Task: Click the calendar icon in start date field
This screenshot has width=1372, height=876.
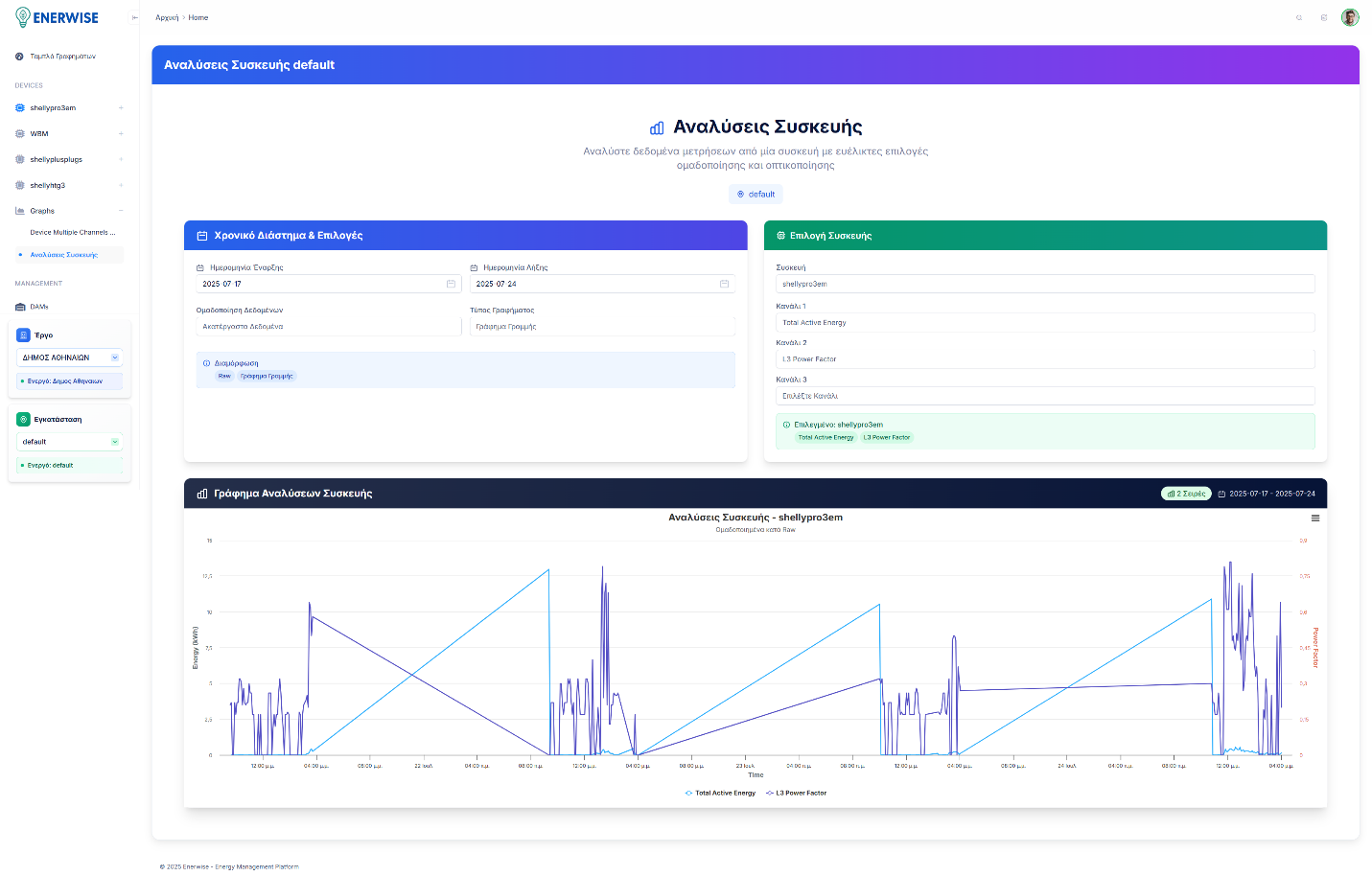Action: [451, 284]
